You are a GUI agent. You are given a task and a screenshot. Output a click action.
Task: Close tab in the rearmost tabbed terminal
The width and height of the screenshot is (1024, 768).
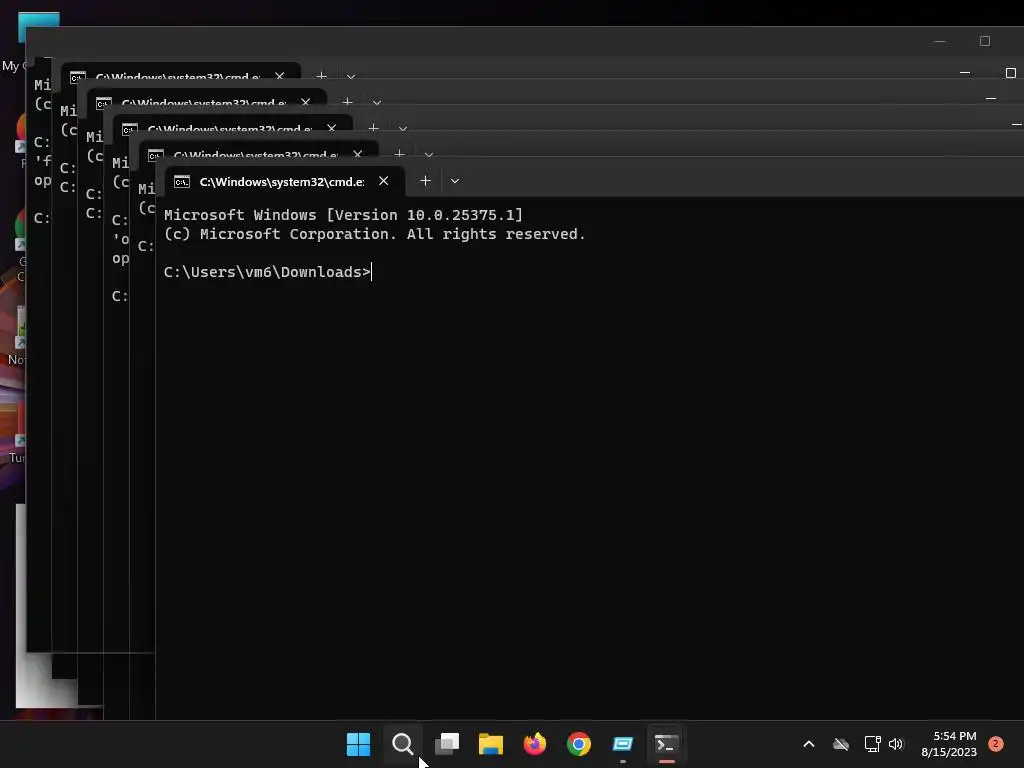click(280, 76)
